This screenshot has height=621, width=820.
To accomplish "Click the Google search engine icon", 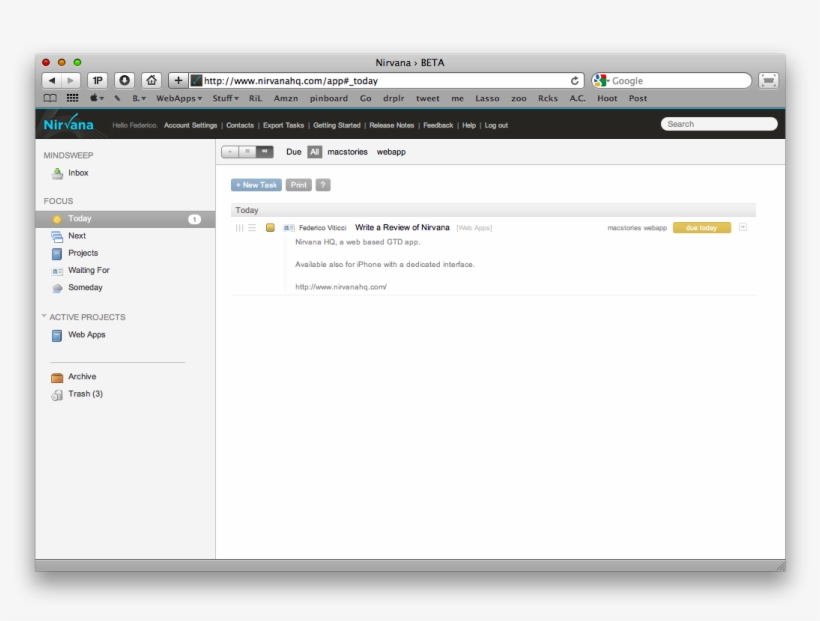I will click(600, 81).
